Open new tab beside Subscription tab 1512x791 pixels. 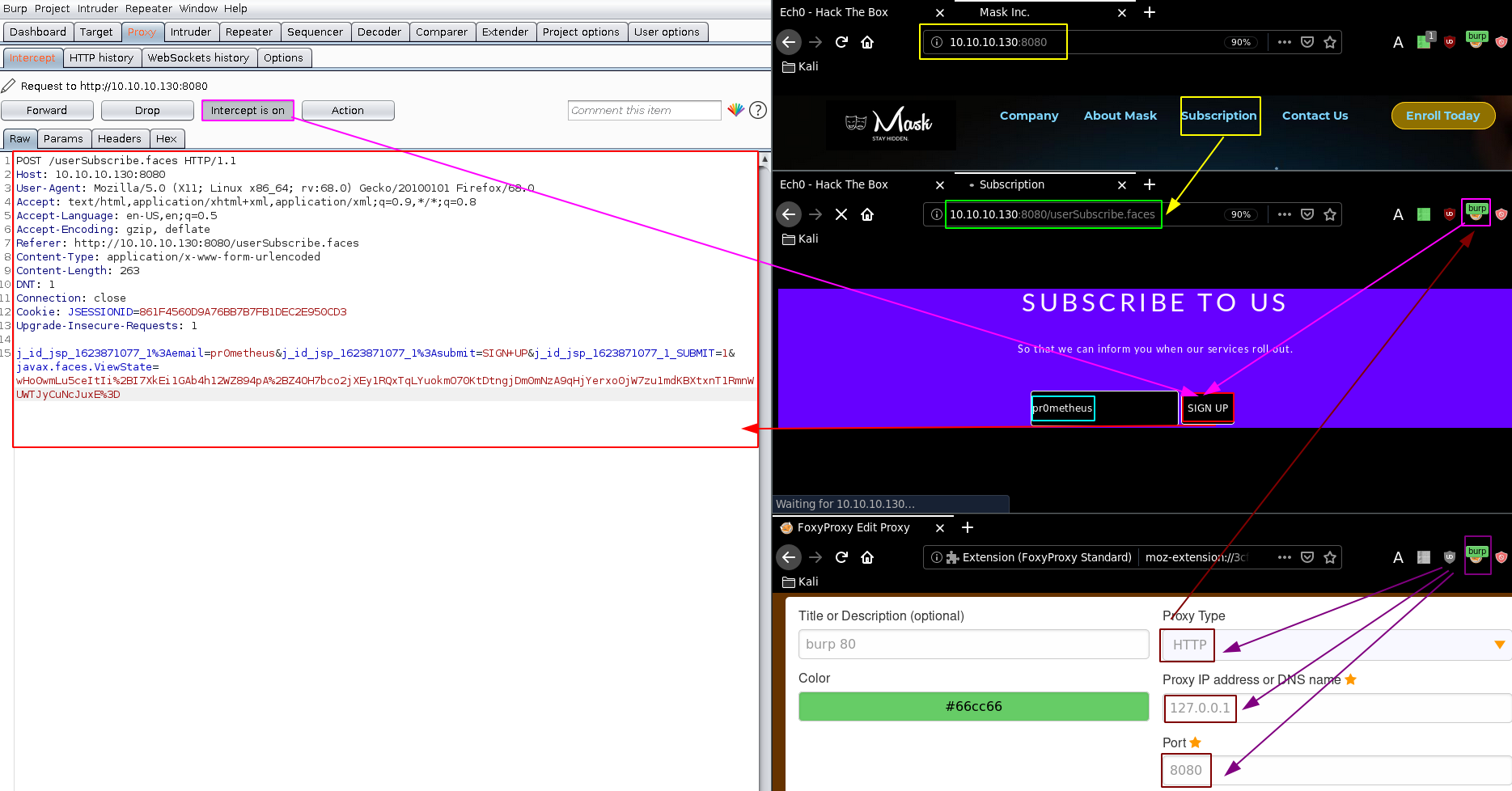pos(1150,184)
